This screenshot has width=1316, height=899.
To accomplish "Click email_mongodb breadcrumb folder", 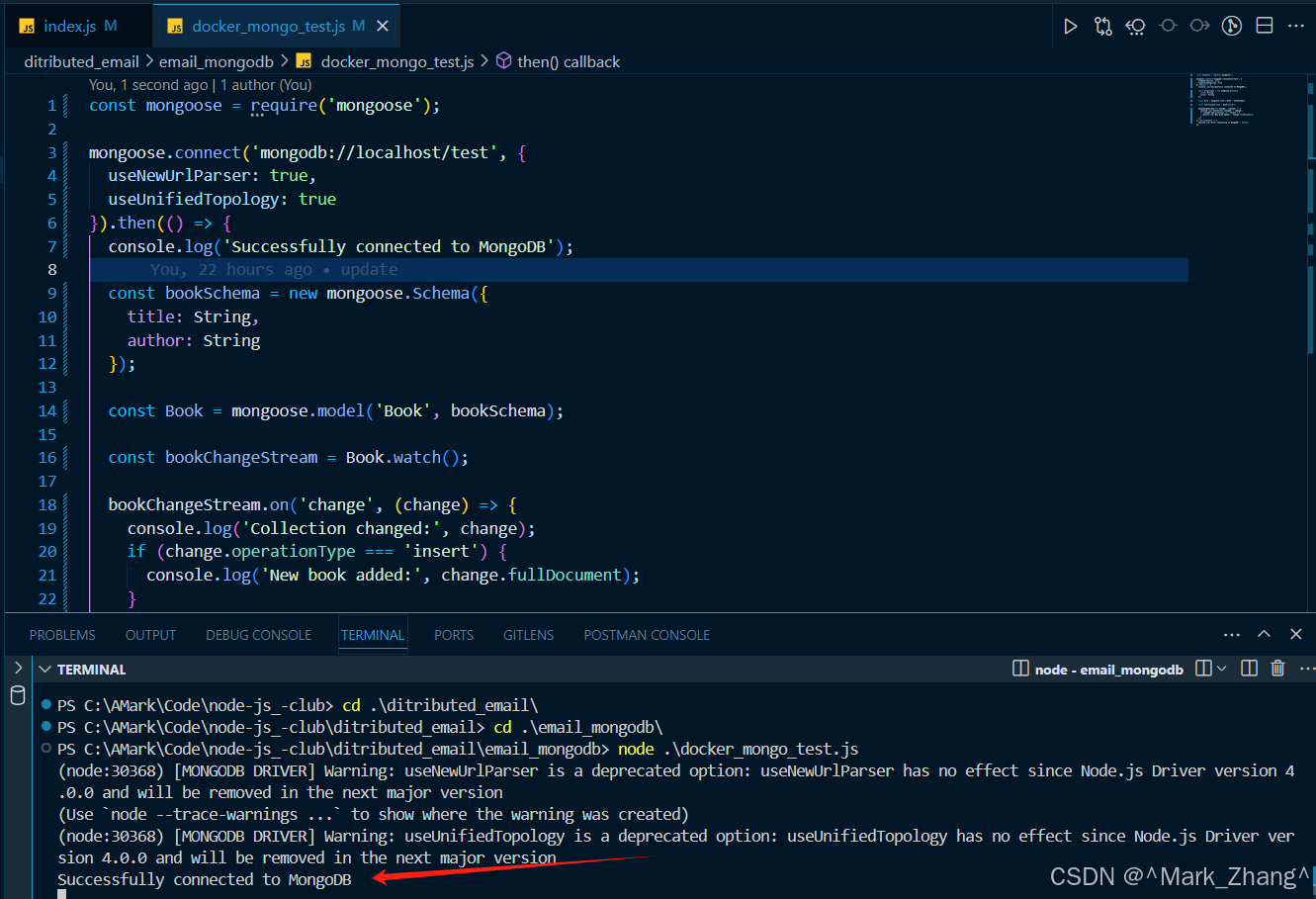I will coord(217,61).
